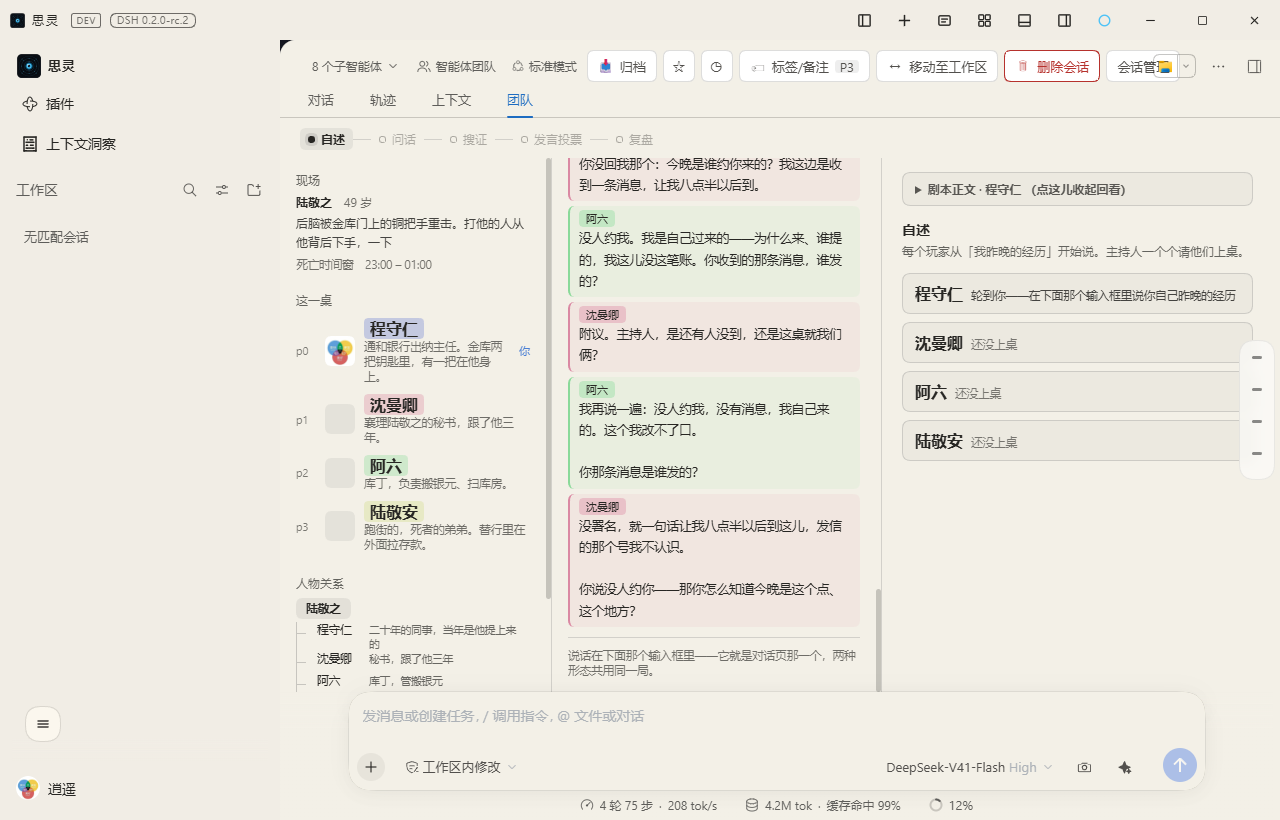Click the hamburger menu button in sidebar

43,724
